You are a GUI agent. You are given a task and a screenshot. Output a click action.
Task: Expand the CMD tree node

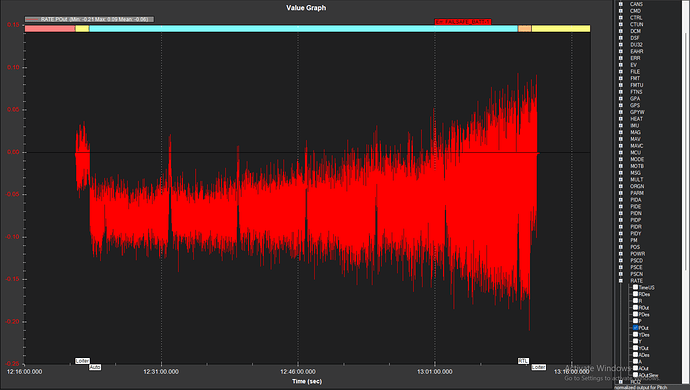pyautogui.click(x=621, y=11)
